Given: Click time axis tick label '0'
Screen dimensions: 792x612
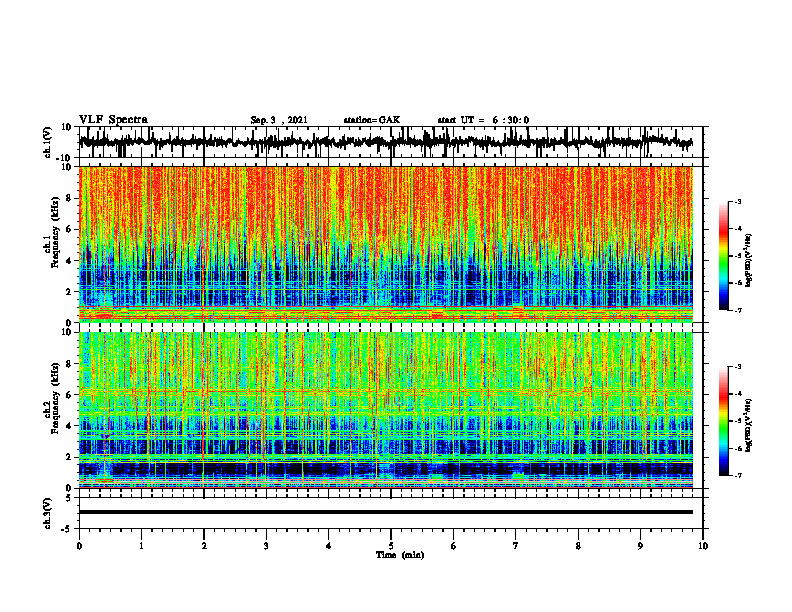Looking at the screenshot, I should click(79, 546).
